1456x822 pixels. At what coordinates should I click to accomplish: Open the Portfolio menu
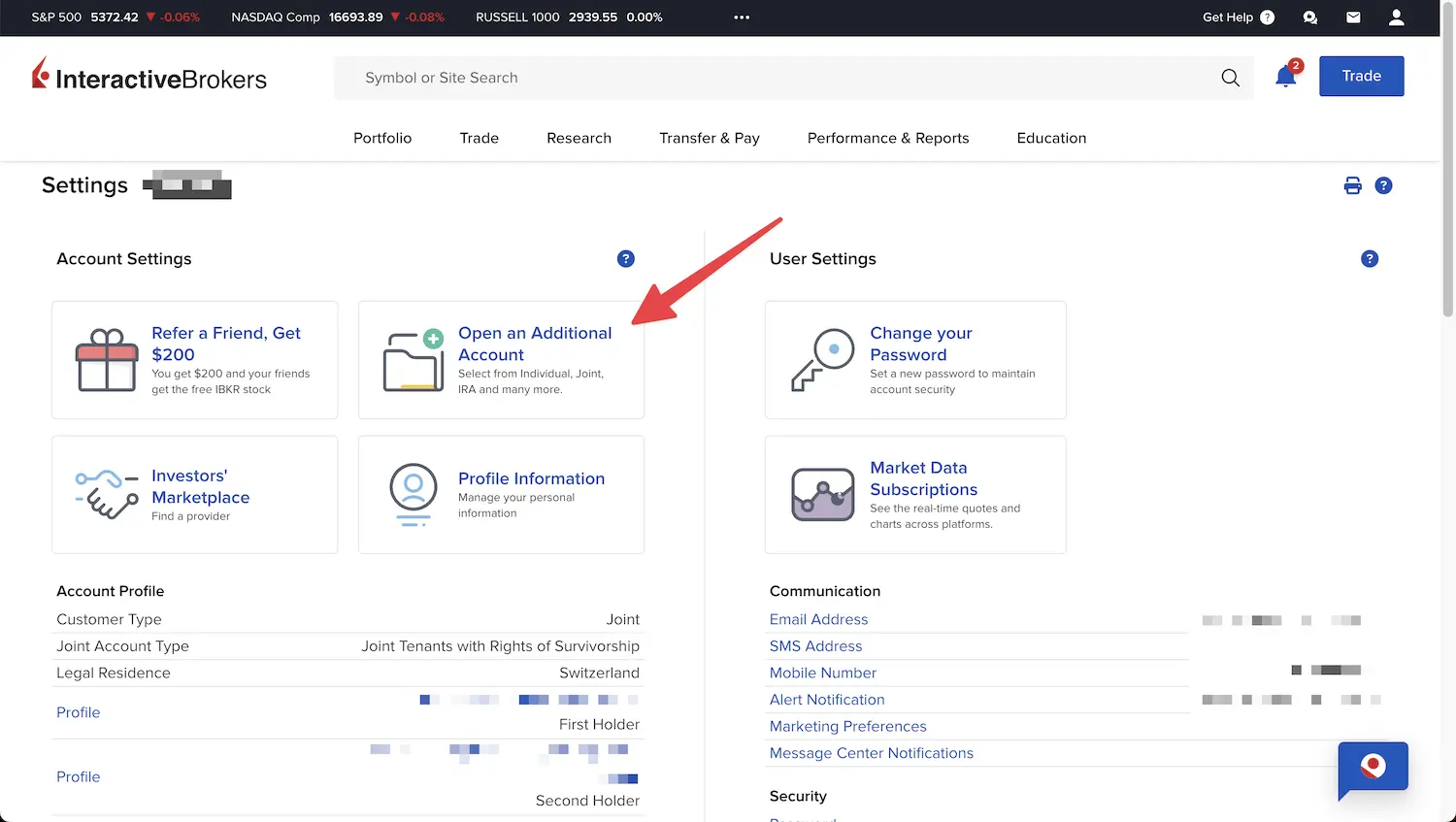point(382,138)
